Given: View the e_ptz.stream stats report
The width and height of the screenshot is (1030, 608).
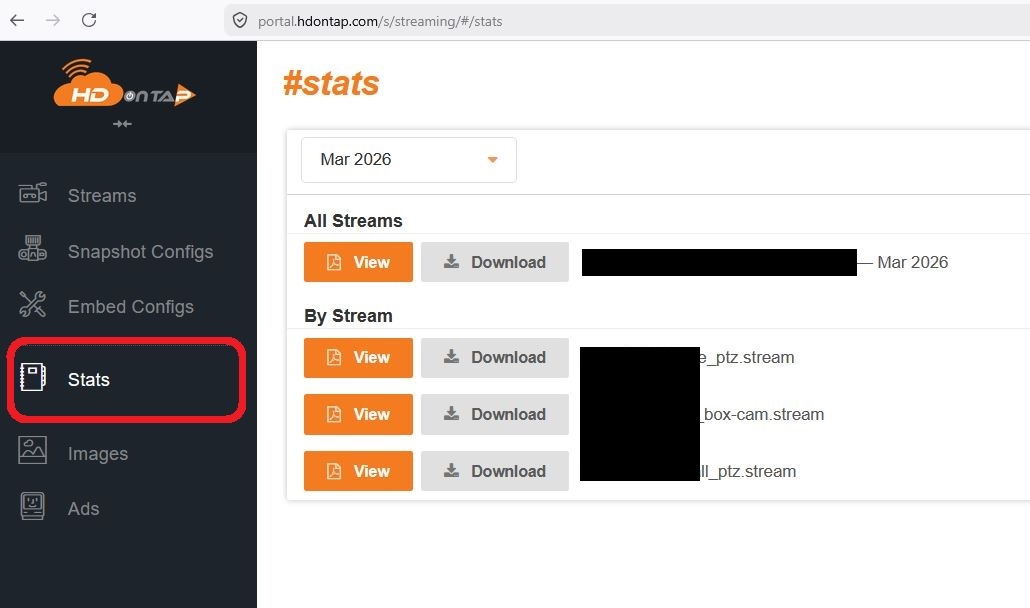Looking at the screenshot, I should coord(358,357).
